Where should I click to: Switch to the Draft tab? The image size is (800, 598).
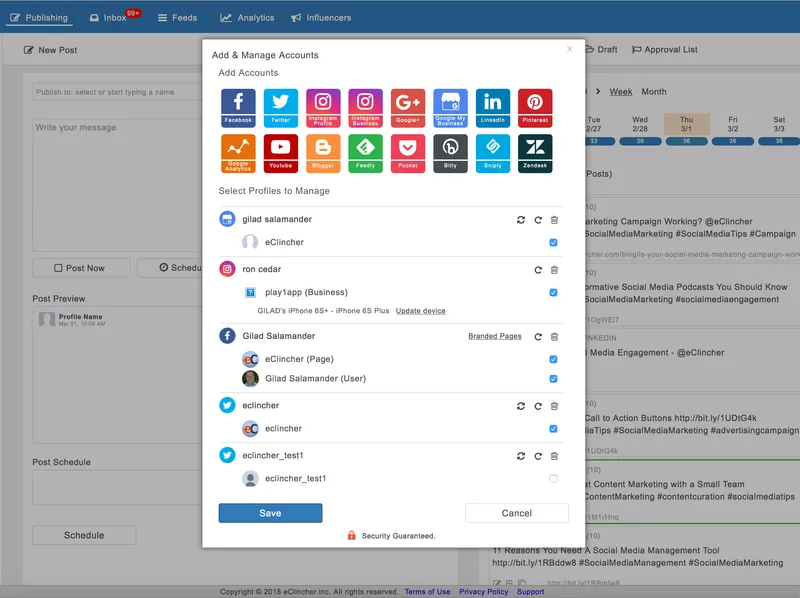point(602,49)
